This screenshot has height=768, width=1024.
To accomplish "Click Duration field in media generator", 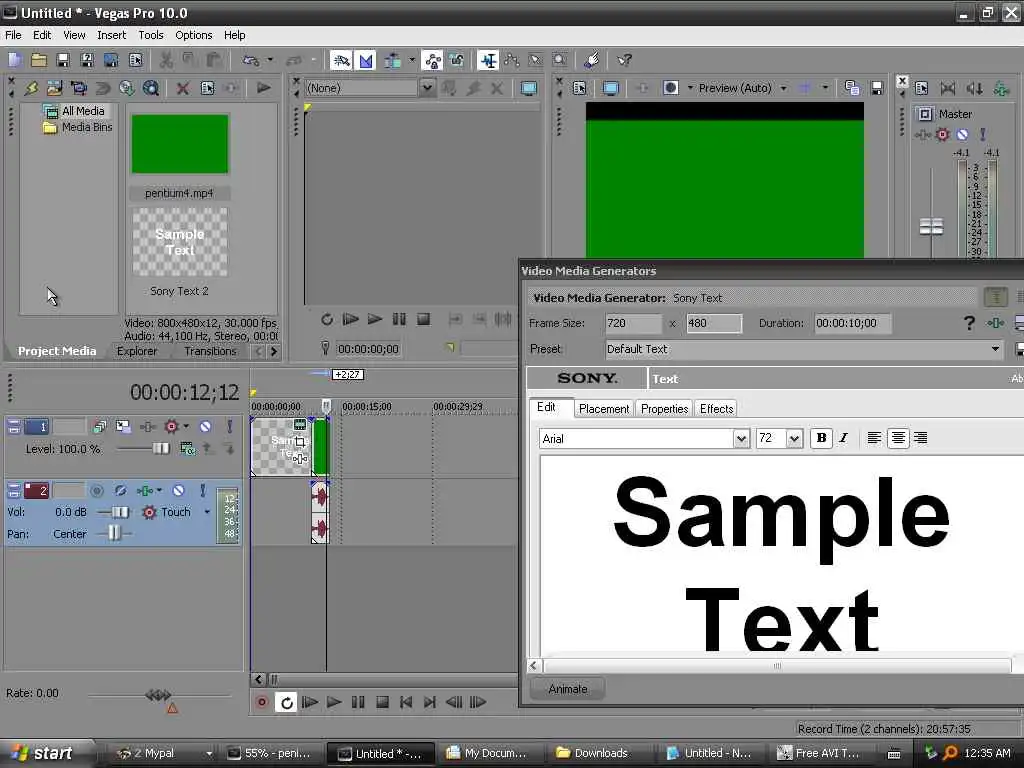I will [852, 323].
